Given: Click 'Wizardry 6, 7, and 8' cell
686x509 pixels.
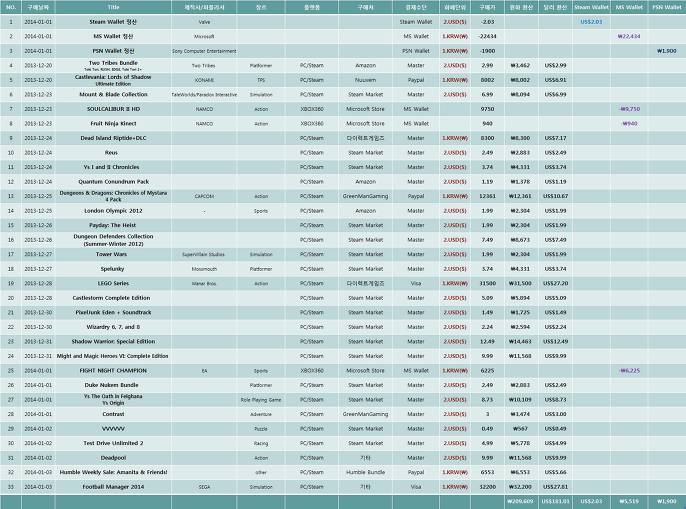Looking at the screenshot, I should (113, 327).
